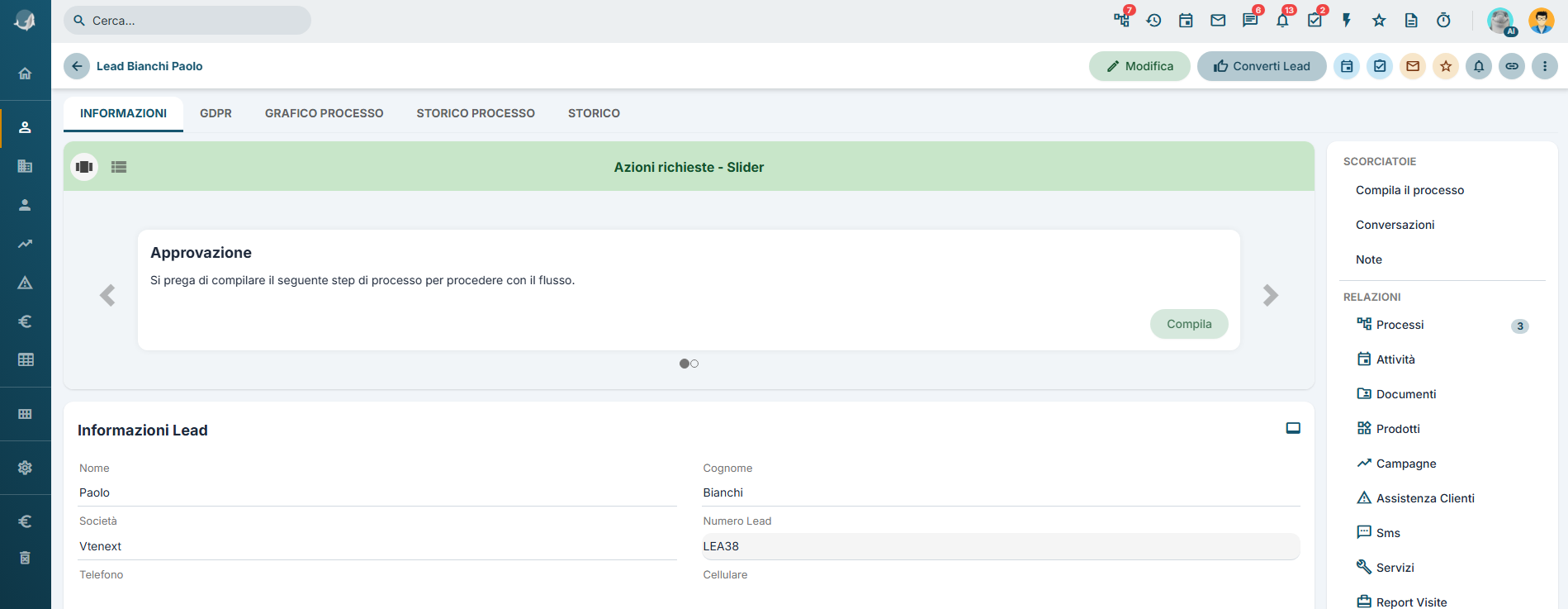
Task: Open the recent history clock icon
Action: click(x=1153, y=21)
